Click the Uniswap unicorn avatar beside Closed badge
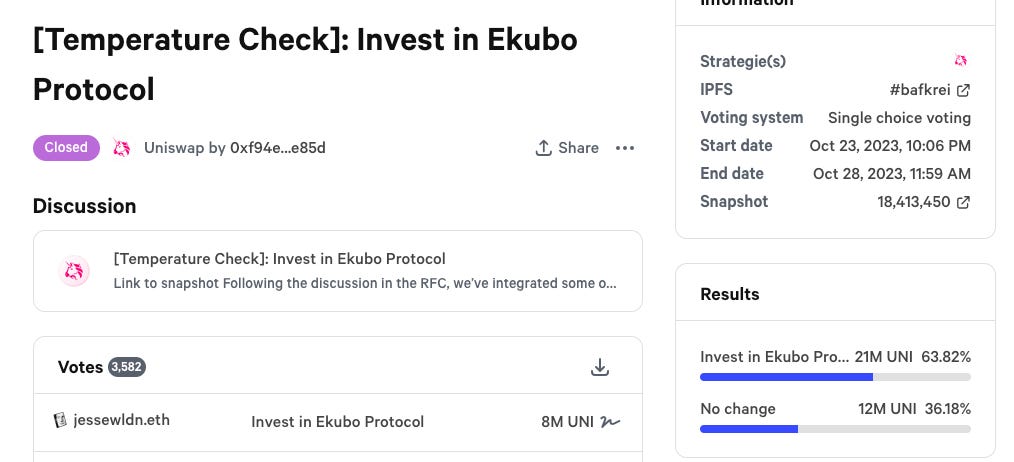1014x462 pixels. point(122,148)
